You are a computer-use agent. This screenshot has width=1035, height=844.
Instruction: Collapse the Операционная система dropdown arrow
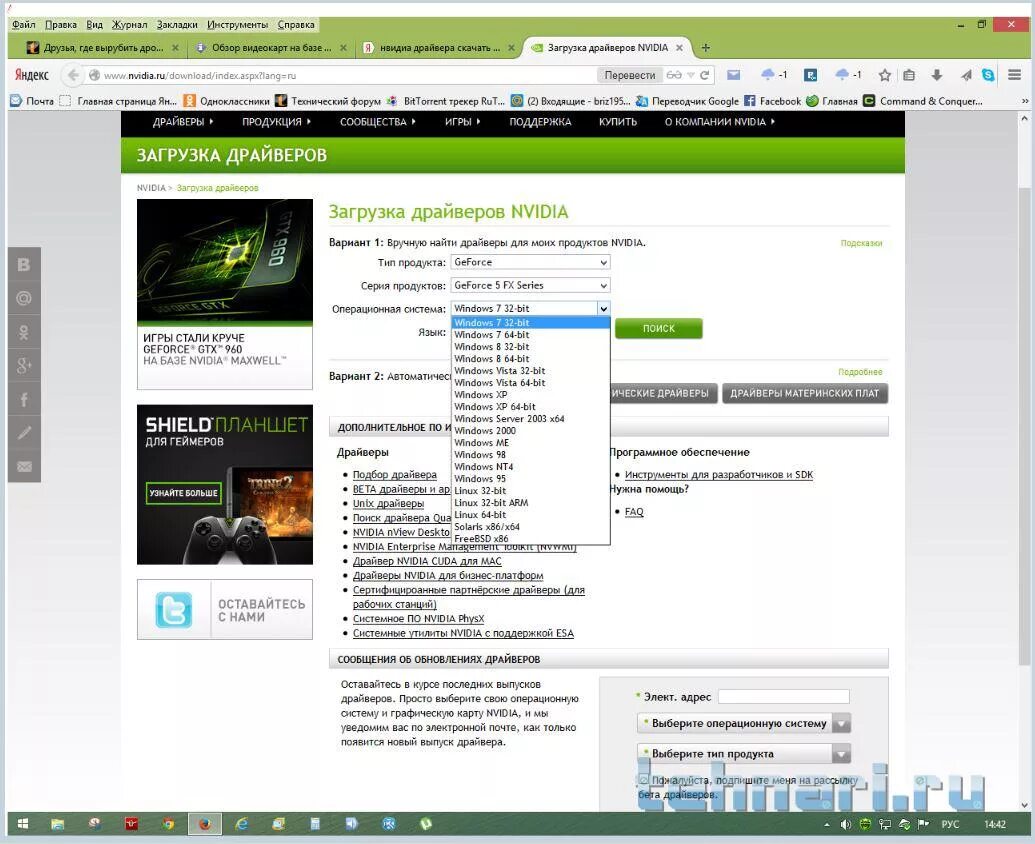603,308
